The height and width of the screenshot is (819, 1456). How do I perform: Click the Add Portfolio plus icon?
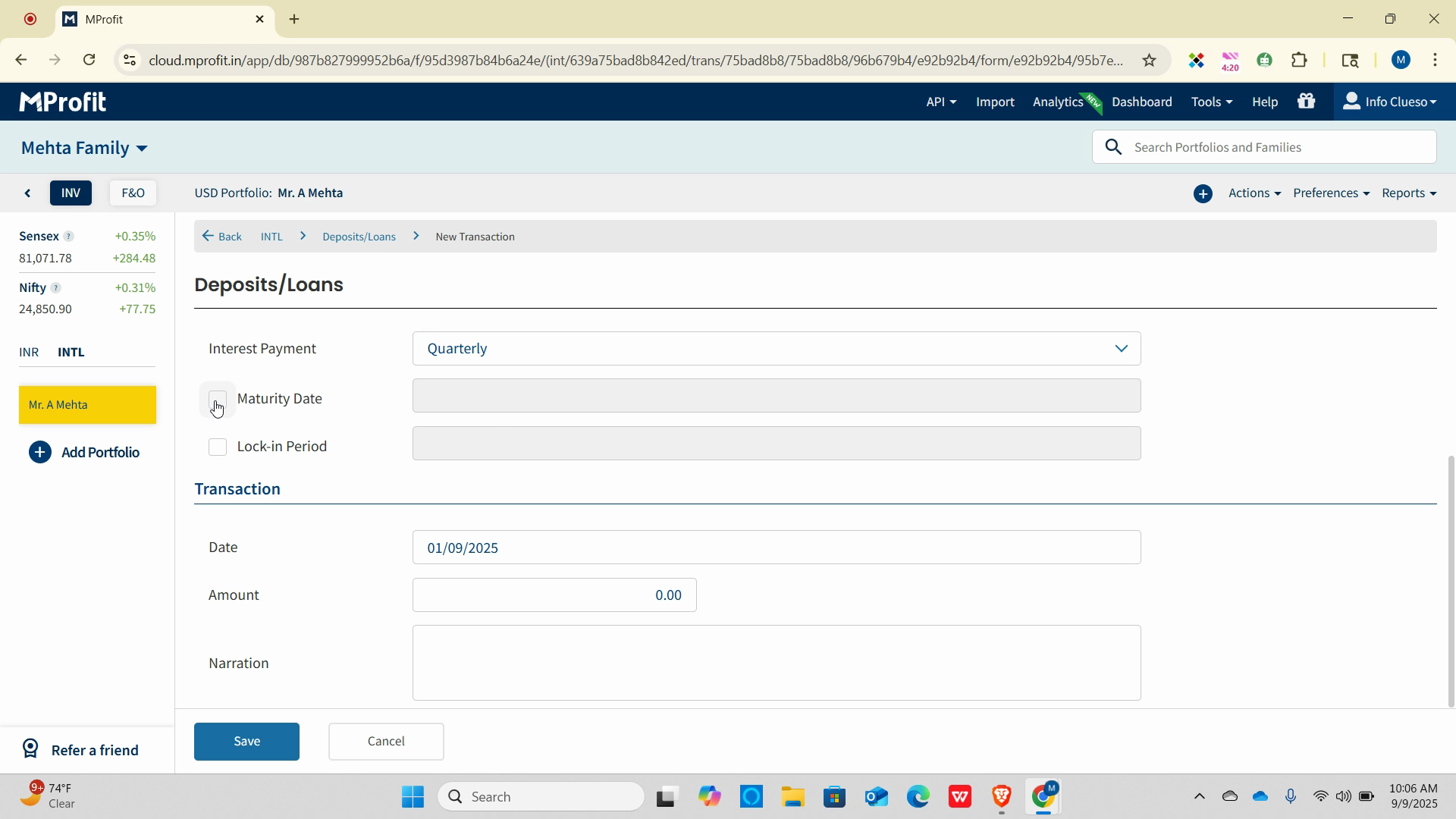[x=40, y=453]
